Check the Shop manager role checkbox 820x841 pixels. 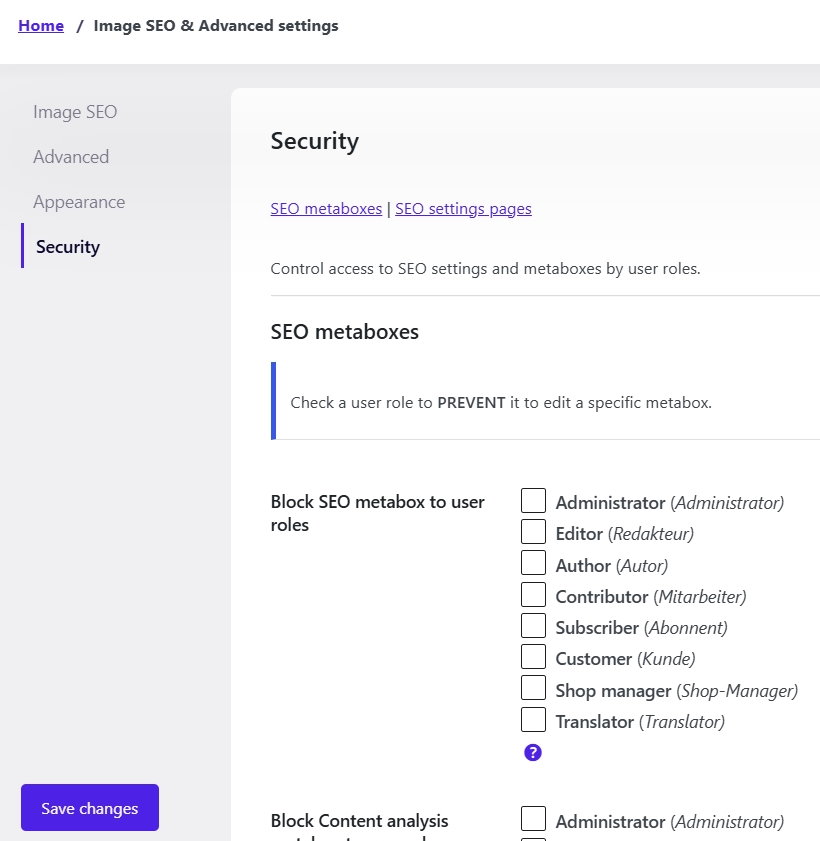(x=534, y=689)
